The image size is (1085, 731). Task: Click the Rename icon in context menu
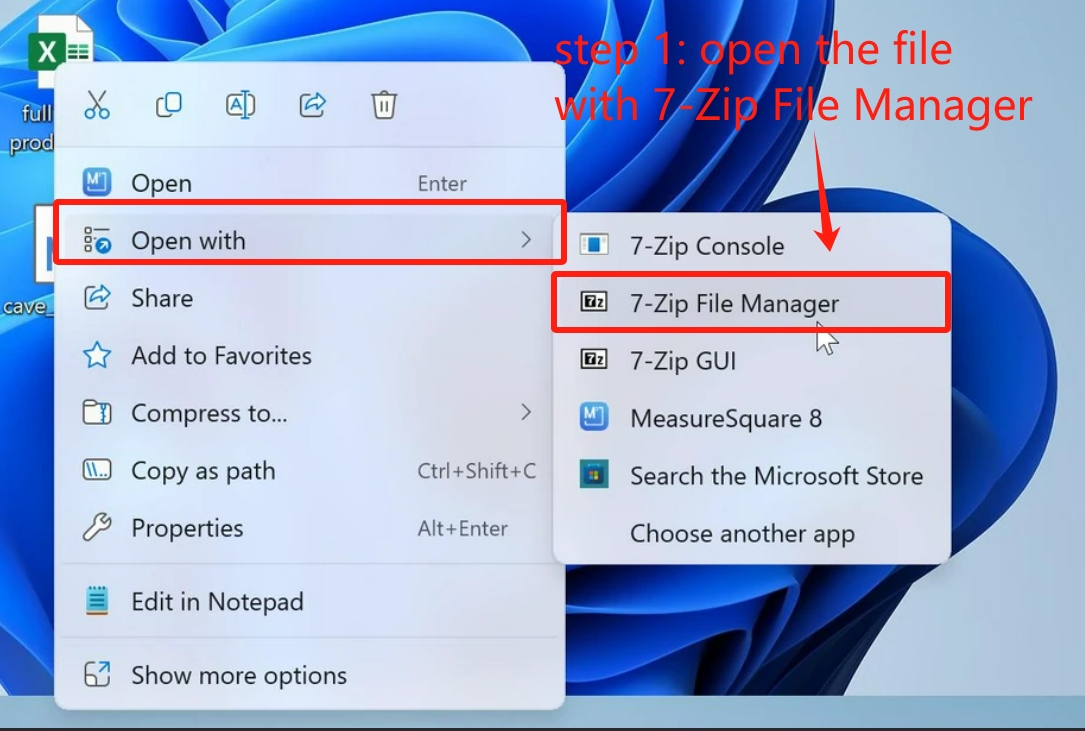(x=241, y=105)
